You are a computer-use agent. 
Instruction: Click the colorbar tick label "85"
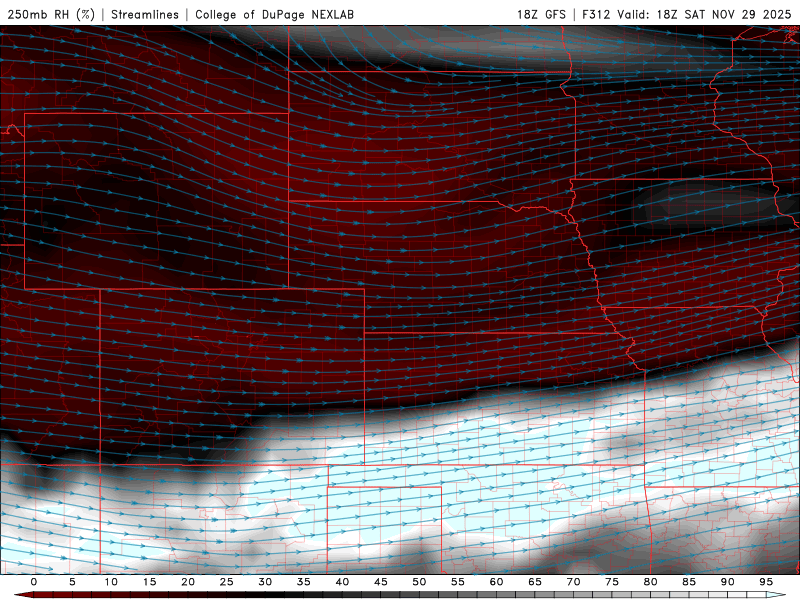pos(689,582)
